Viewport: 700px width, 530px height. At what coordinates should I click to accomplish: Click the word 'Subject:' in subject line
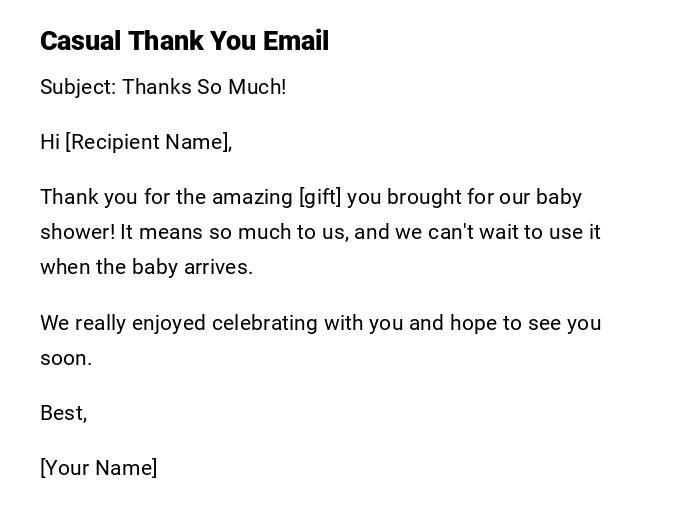point(78,87)
